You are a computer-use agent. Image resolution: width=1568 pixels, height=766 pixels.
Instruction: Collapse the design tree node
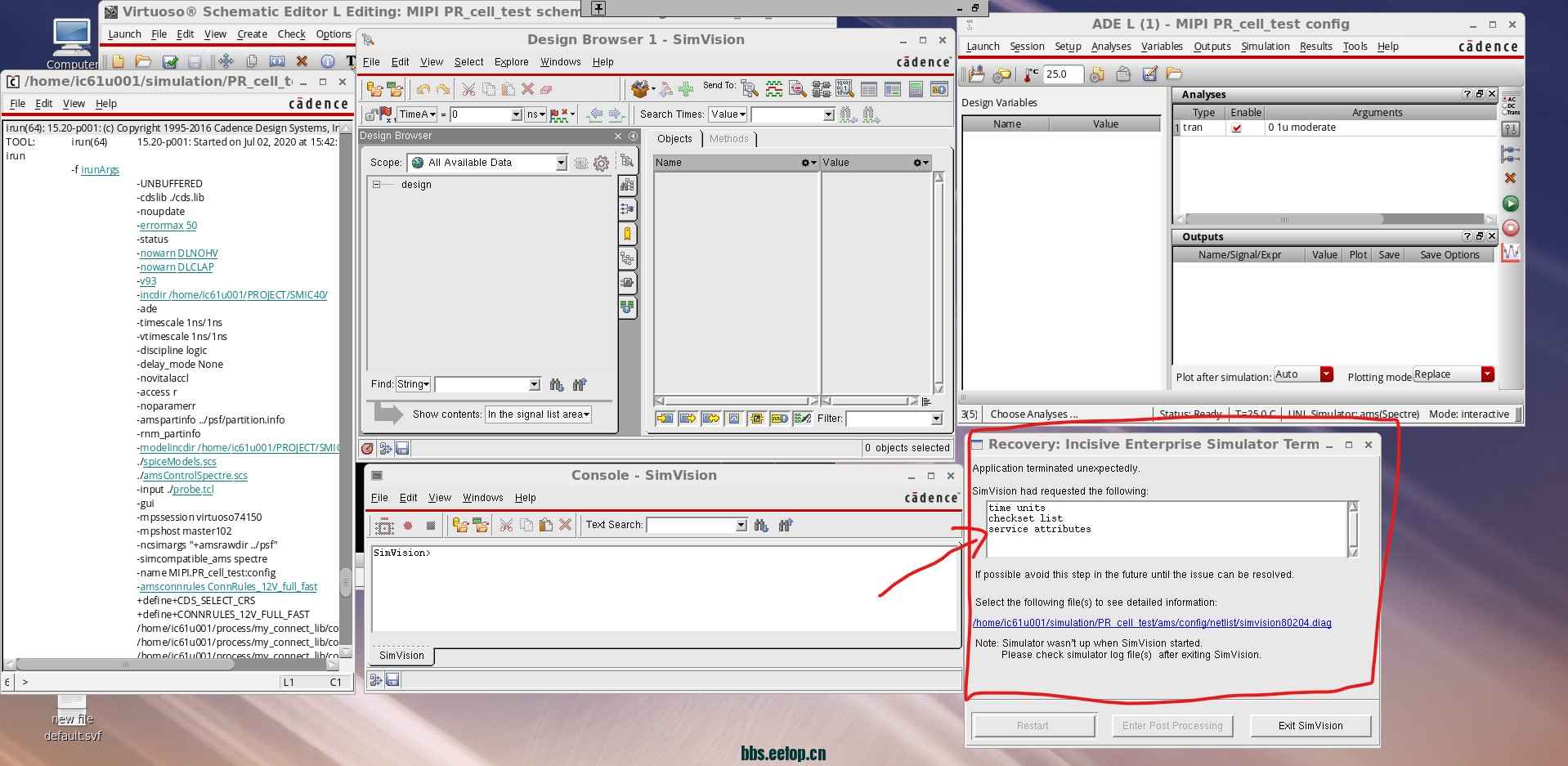click(x=376, y=185)
